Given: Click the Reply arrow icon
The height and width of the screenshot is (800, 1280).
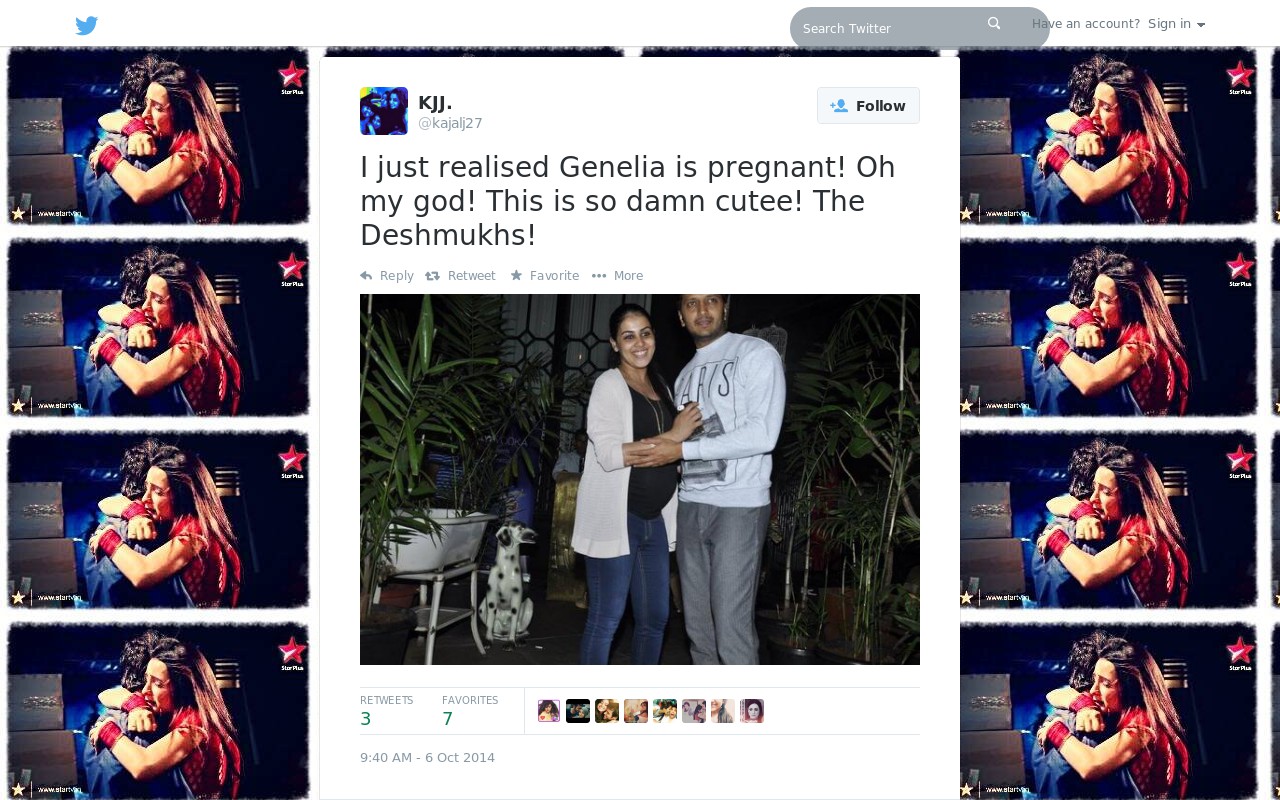Looking at the screenshot, I should click(366, 275).
